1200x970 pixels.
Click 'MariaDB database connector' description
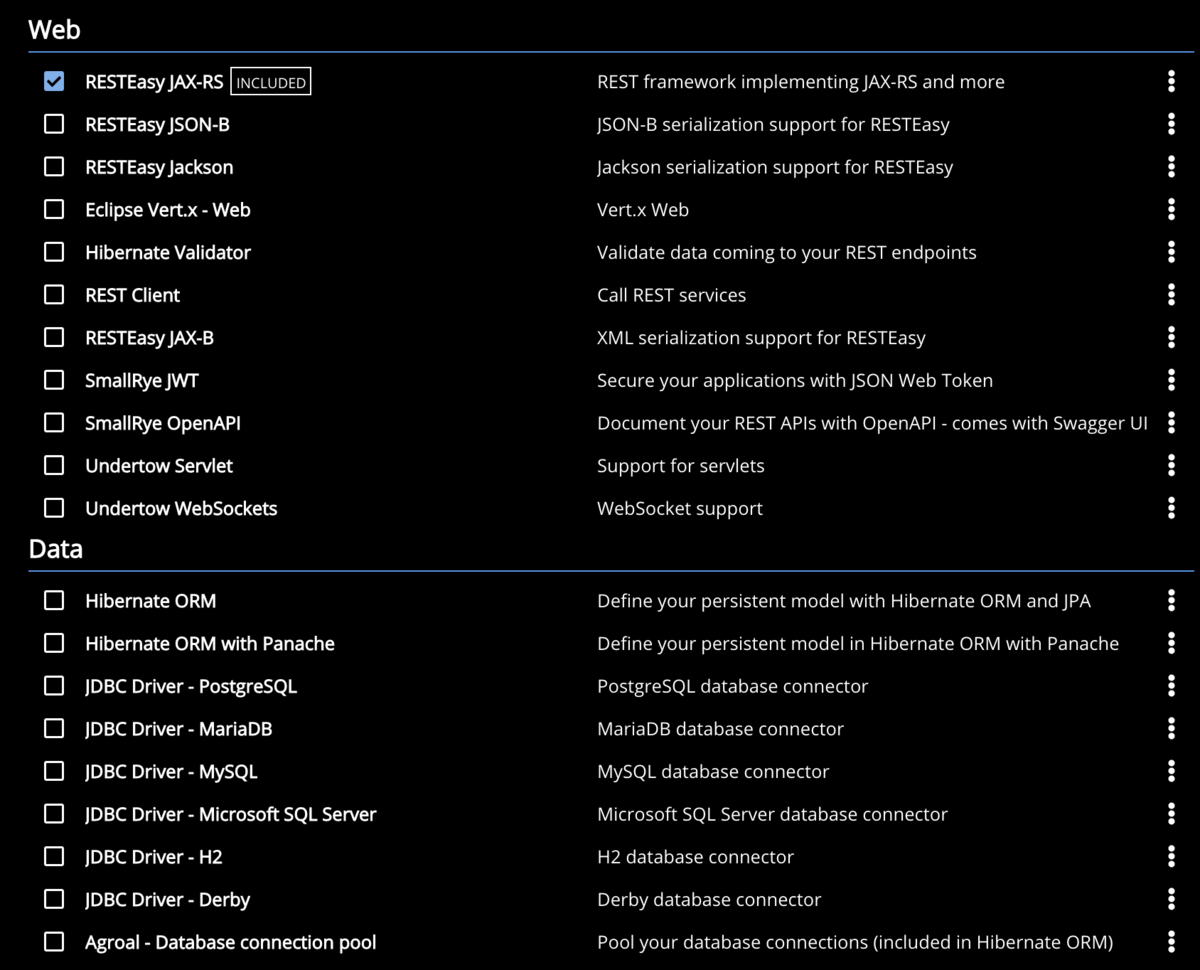tap(720, 729)
